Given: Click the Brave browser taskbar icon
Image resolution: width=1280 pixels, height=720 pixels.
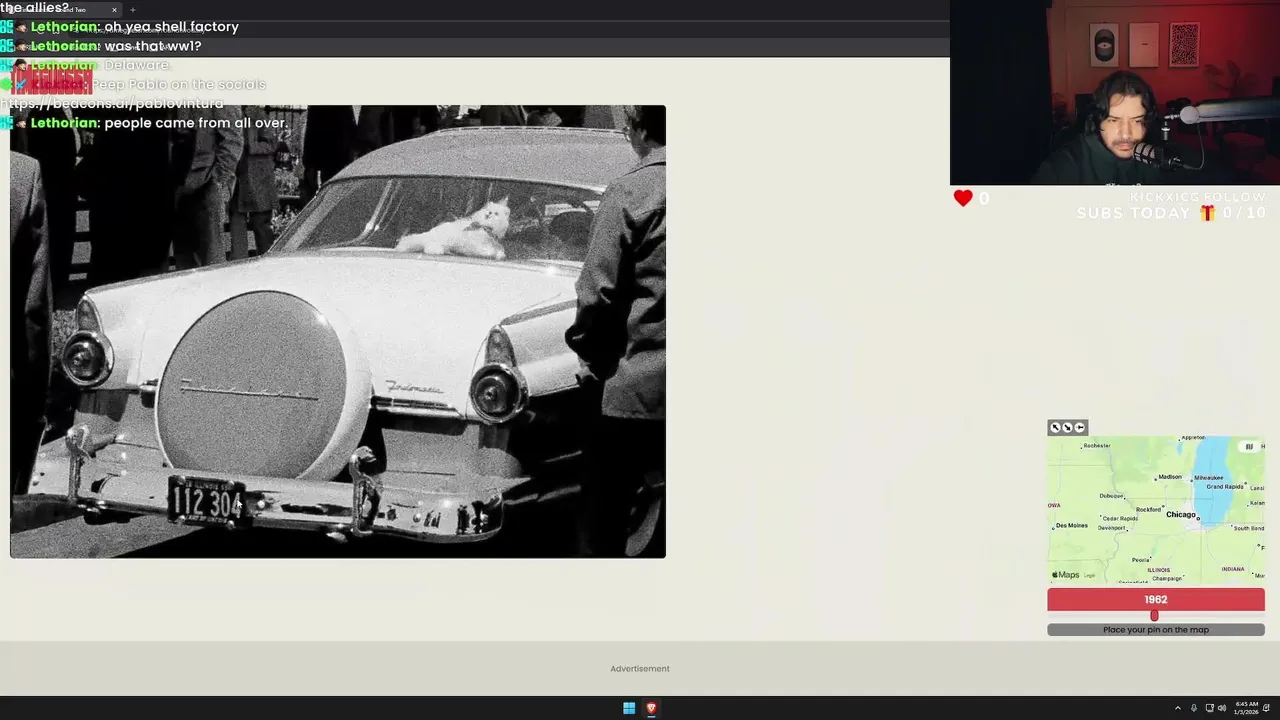Looking at the screenshot, I should (651, 708).
